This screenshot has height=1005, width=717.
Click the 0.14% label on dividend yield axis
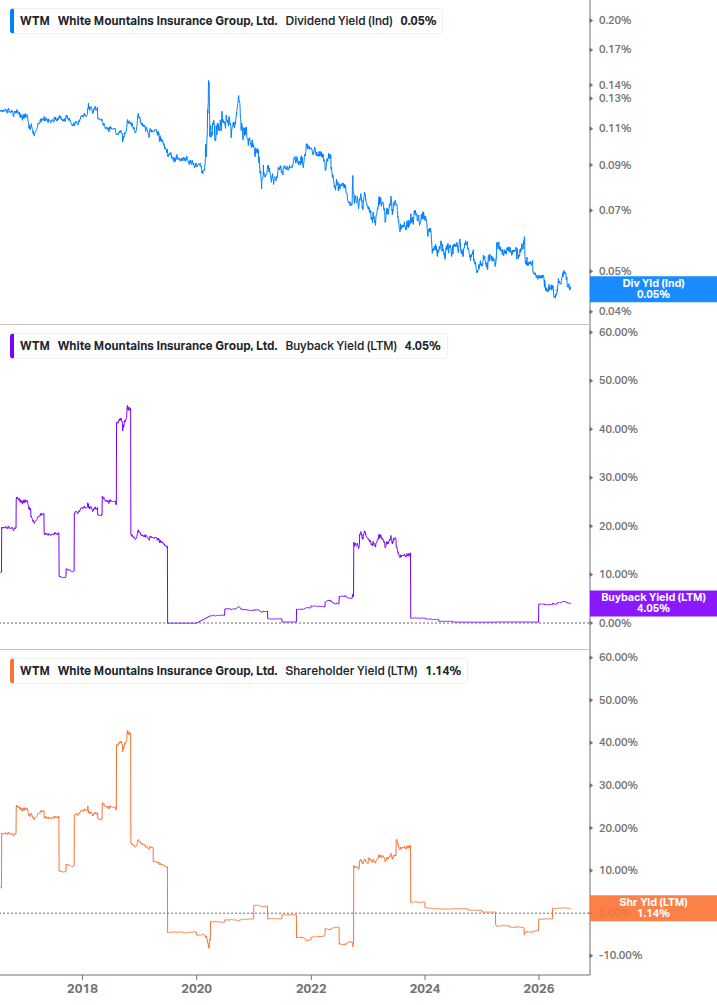[615, 85]
